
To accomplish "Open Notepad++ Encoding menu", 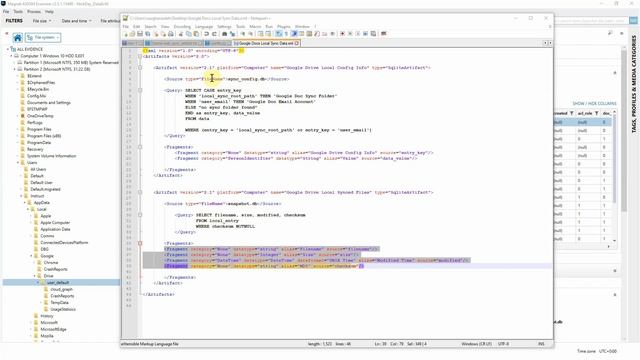I will coord(182,27).
